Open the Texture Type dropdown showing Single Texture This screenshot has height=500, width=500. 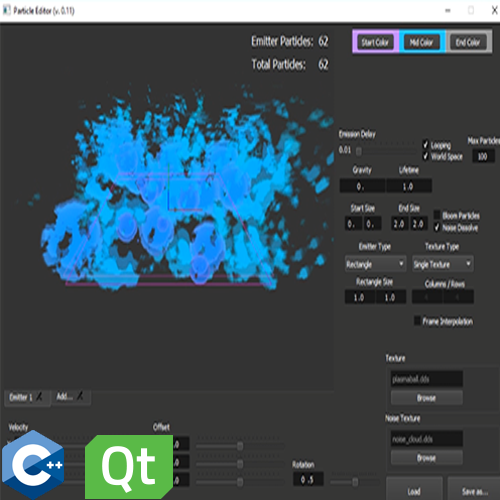click(443, 264)
